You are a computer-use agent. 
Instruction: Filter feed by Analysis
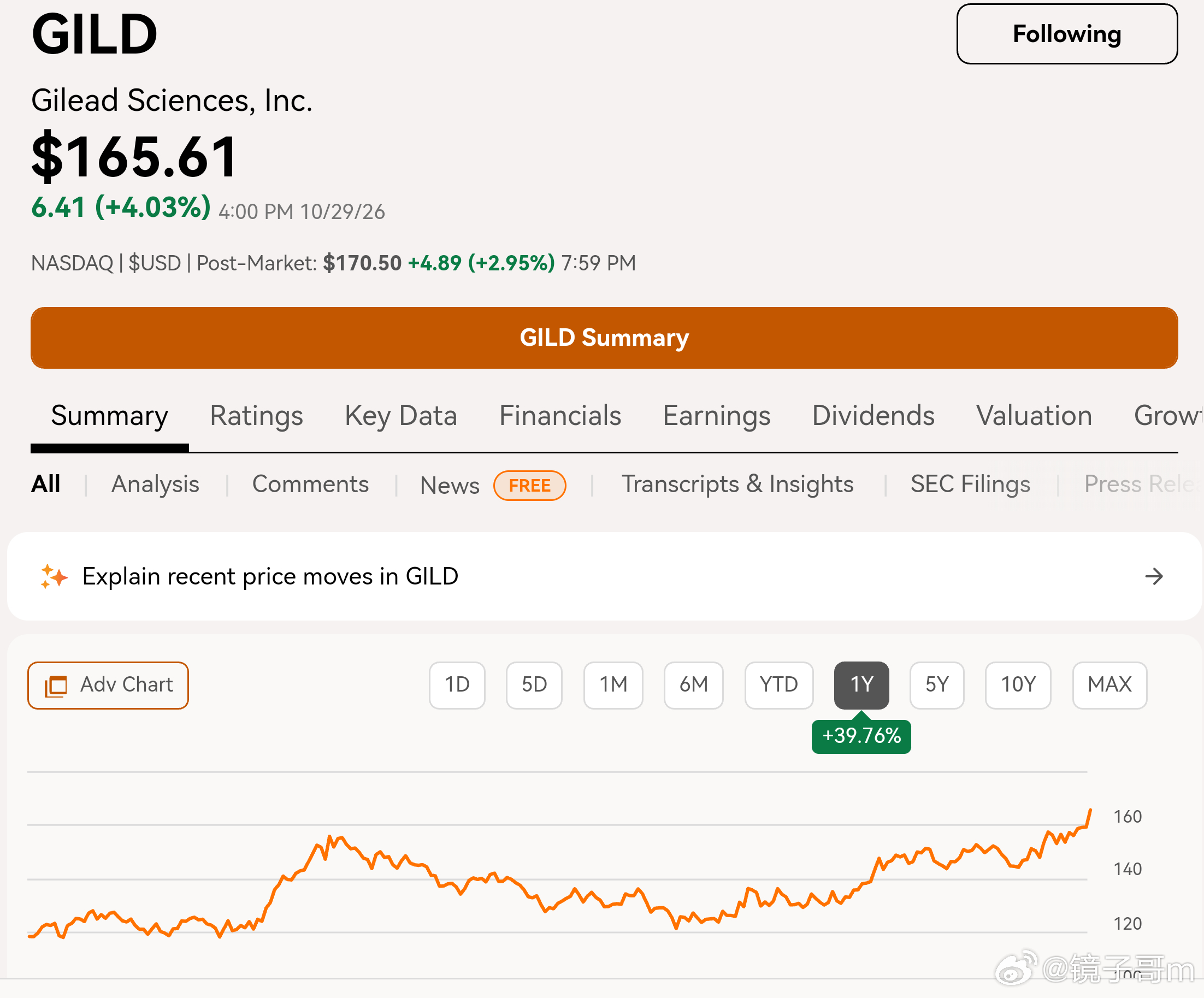click(155, 485)
